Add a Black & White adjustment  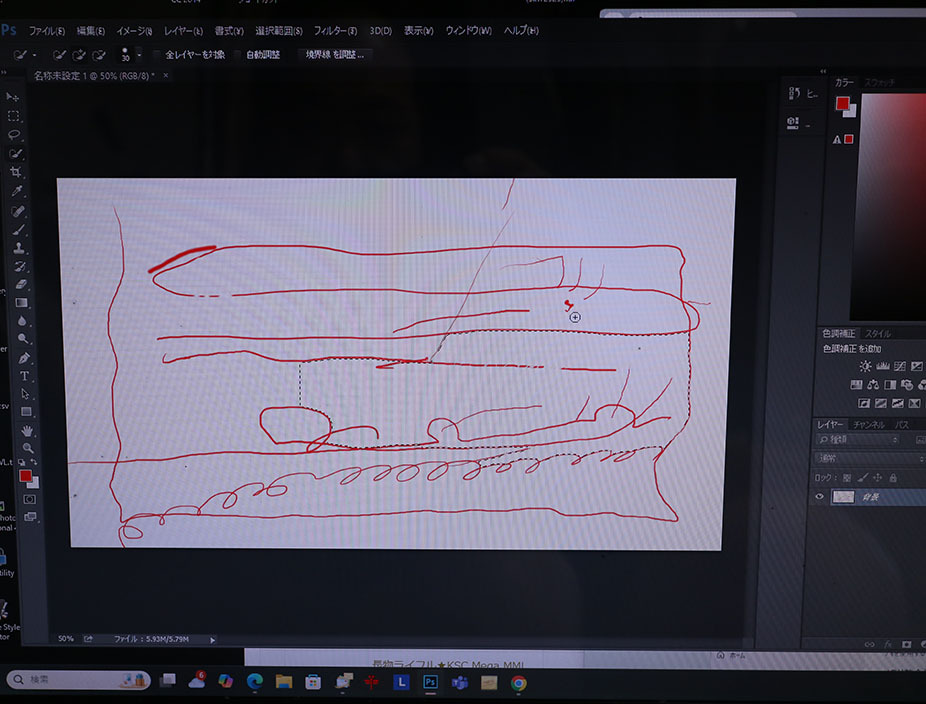pos(890,385)
